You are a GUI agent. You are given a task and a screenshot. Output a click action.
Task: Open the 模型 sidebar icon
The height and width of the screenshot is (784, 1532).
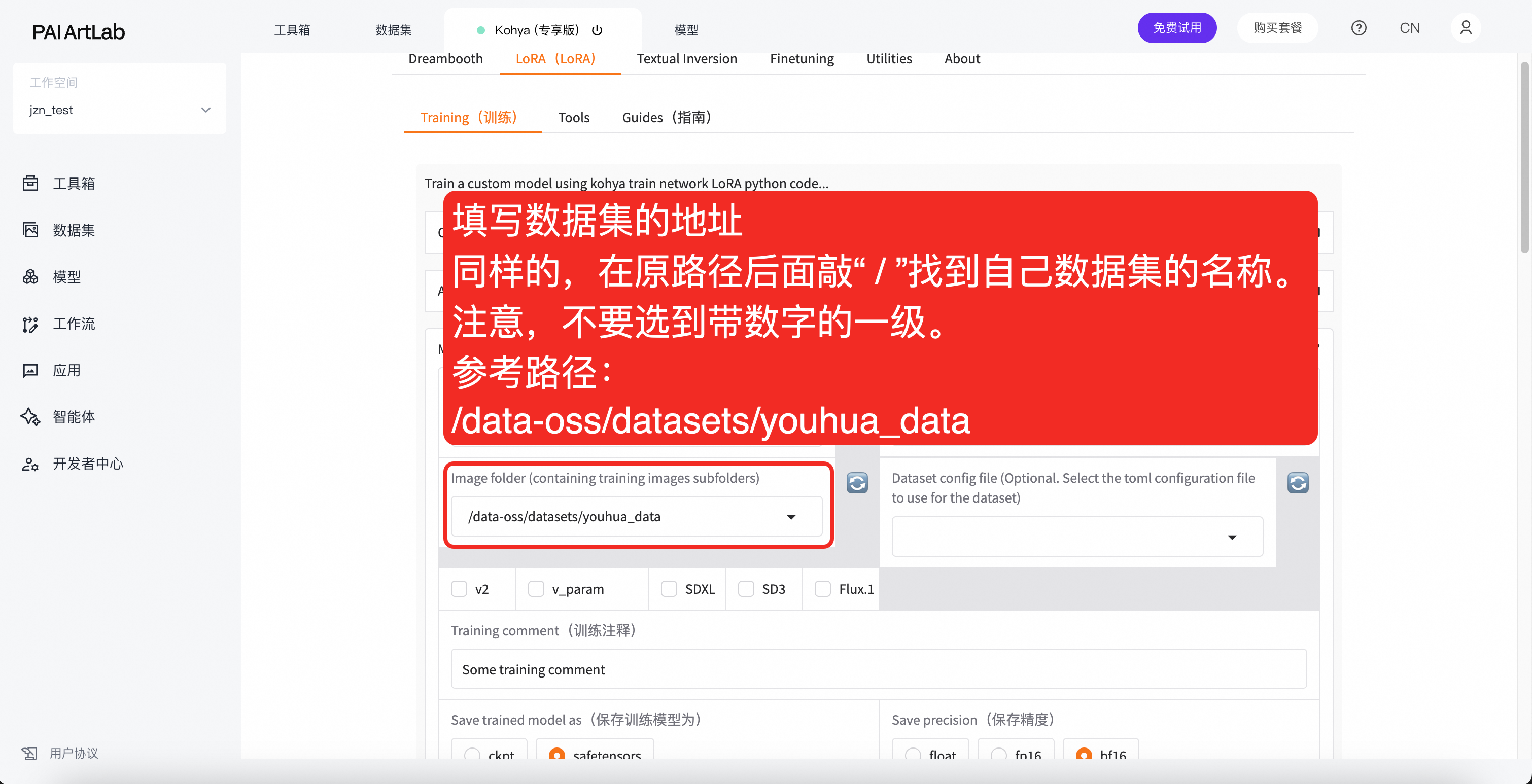(30, 277)
